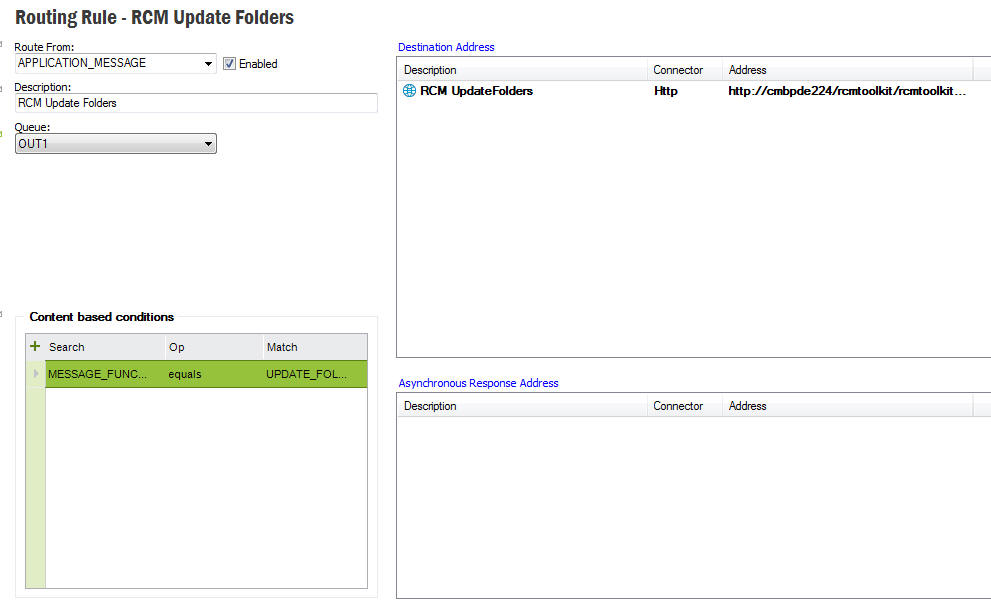Open the Asynchronous Response Address link

pyautogui.click(x=478, y=383)
